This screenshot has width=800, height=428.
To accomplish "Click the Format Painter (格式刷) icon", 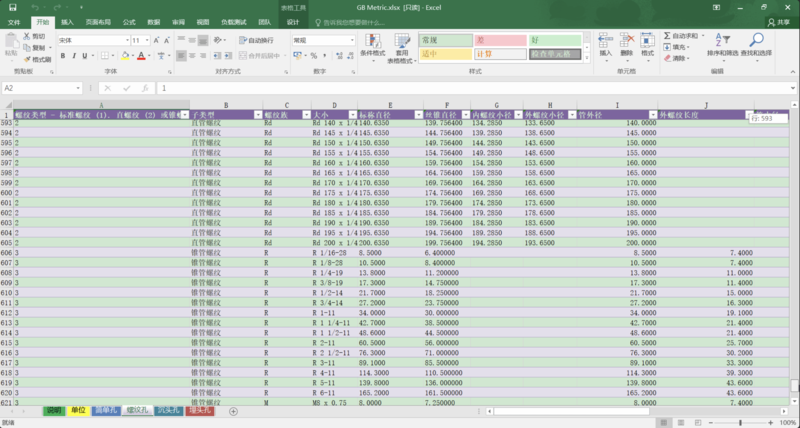I will coord(40,59).
